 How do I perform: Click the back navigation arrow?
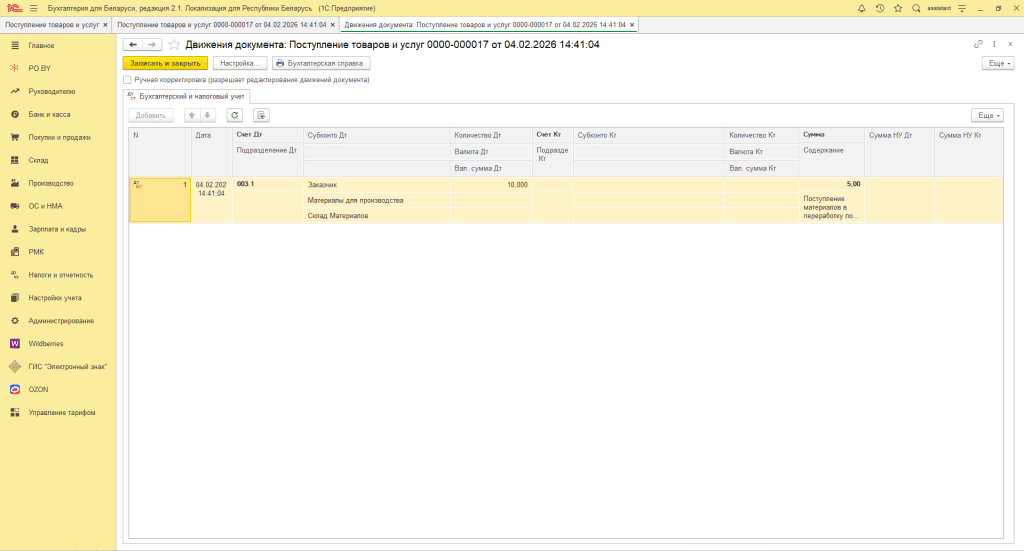[132, 45]
